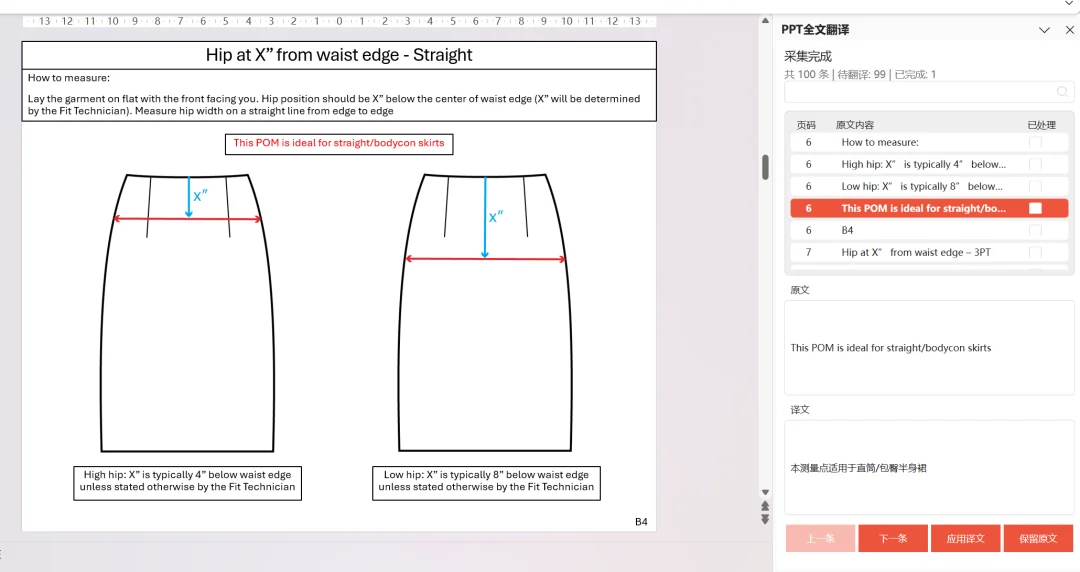Screen dimensions: 1080x572
Task: Select the 'Low hip: X" is typically 8"' row
Action: coord(929,186)
